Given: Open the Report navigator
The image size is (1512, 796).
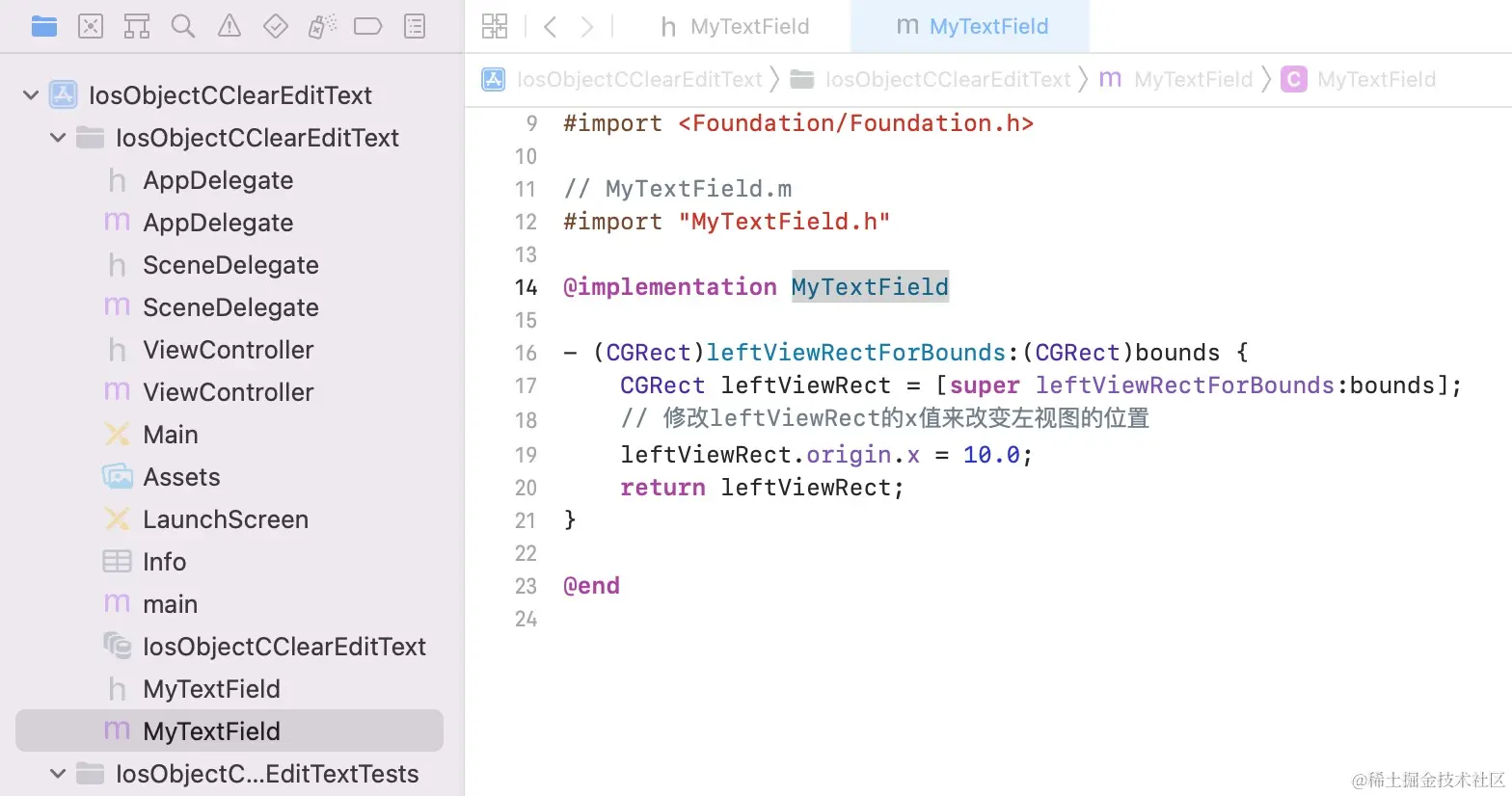Looking at the screenshot, I should [415, 26].
